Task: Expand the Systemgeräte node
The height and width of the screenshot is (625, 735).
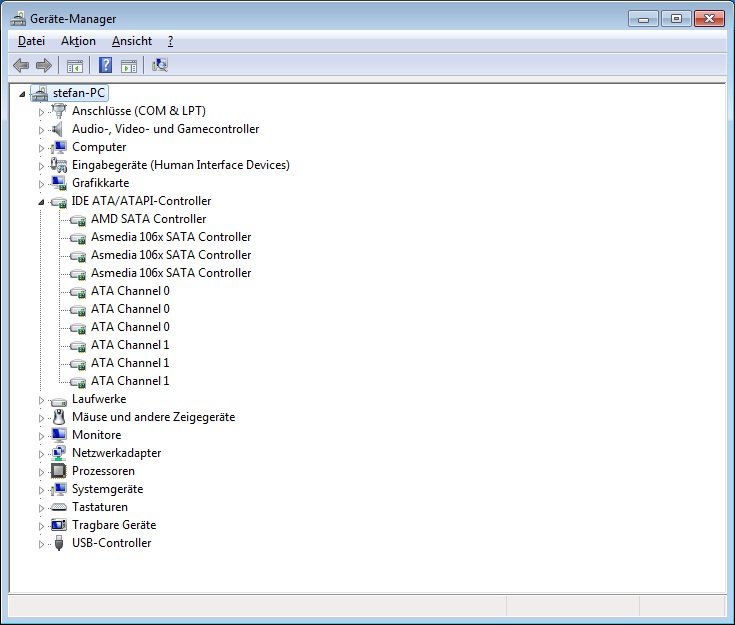Action: [x=41, y=490]
